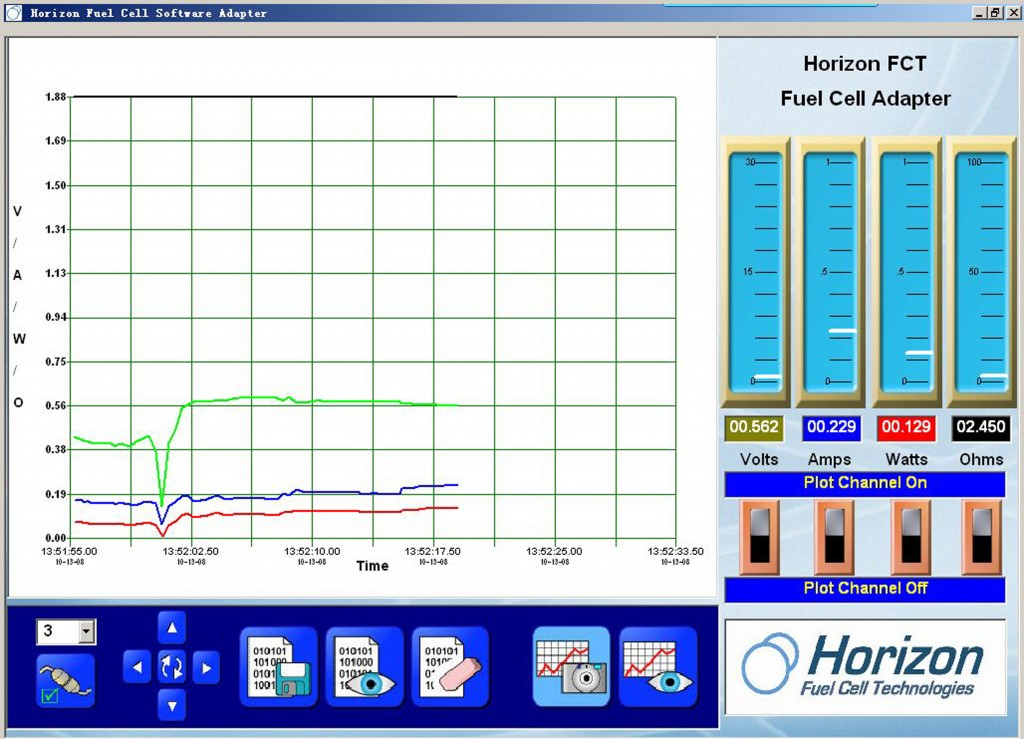Click the erase data eraser icon
The height and width of the screenshot is (739, 1024).
point(450,667)
